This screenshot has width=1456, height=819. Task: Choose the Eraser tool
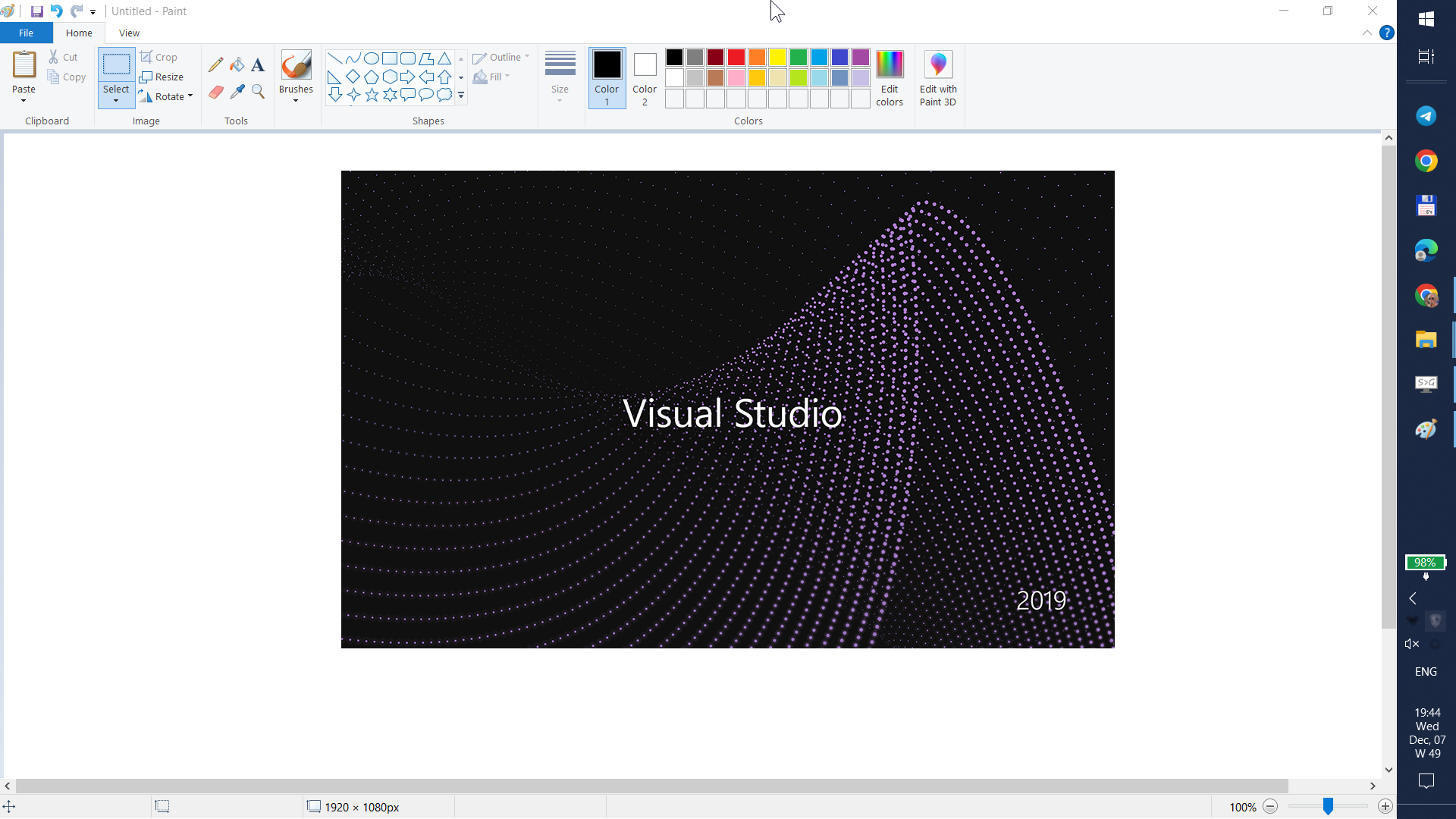point(215,92)
